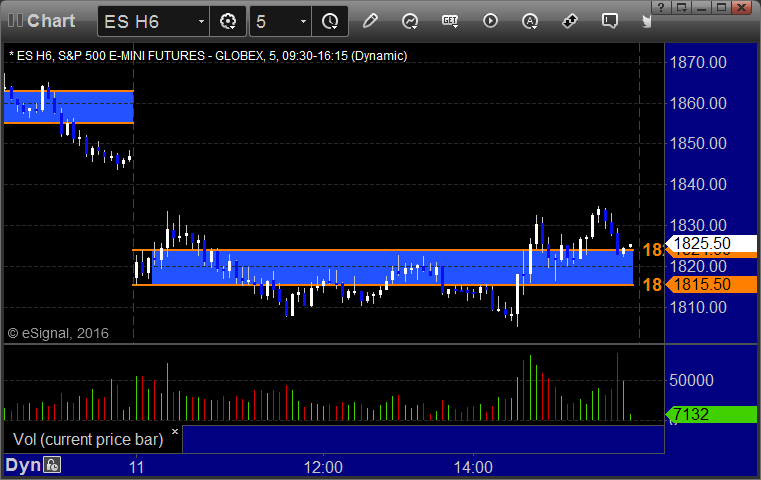Share chart via Twitter bird icon
The width and height of the screenshot is (761, 480).
(x=646, y=21)
